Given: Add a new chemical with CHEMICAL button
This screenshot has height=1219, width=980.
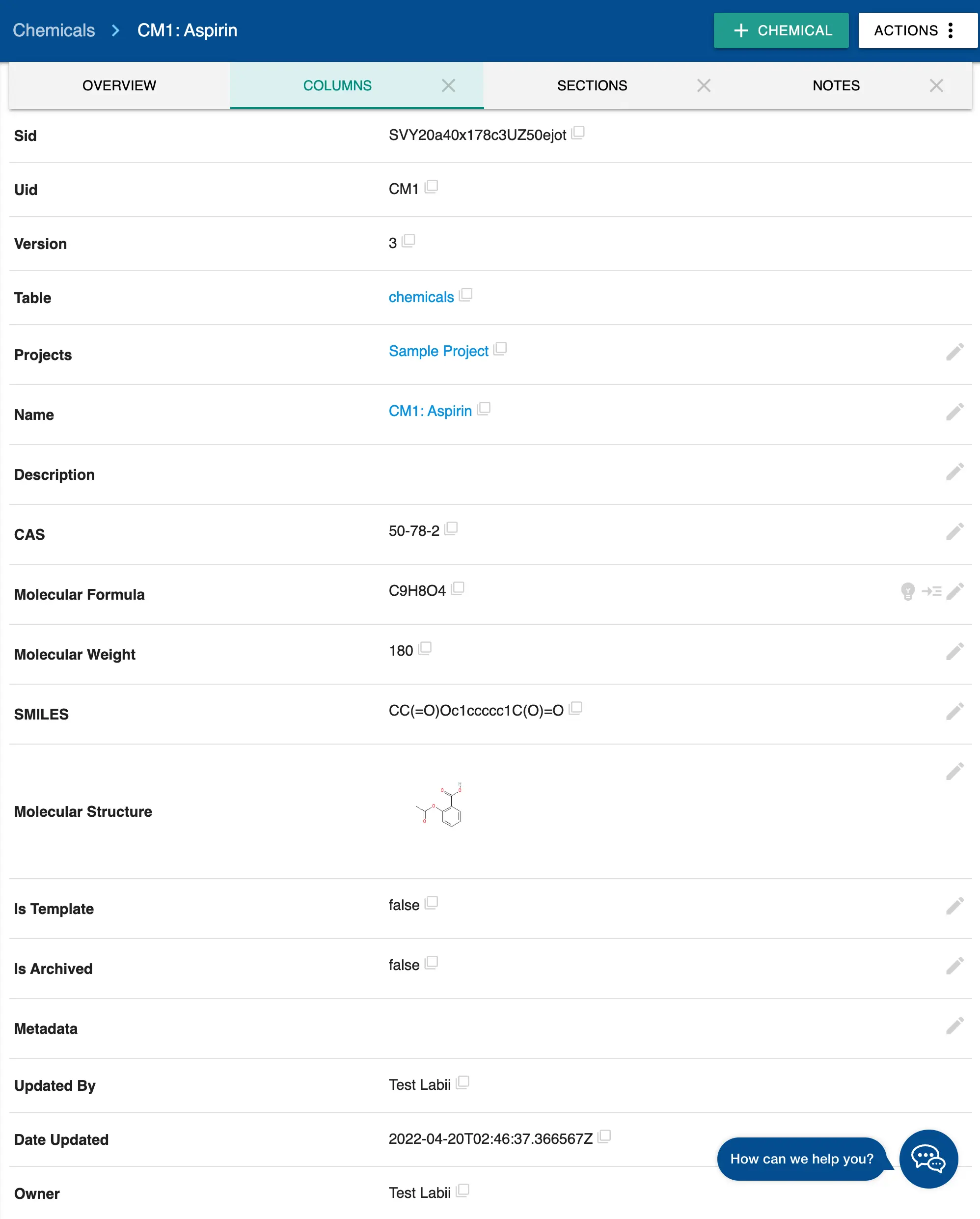Looking at the screenshot, I should tap(781, 30).
